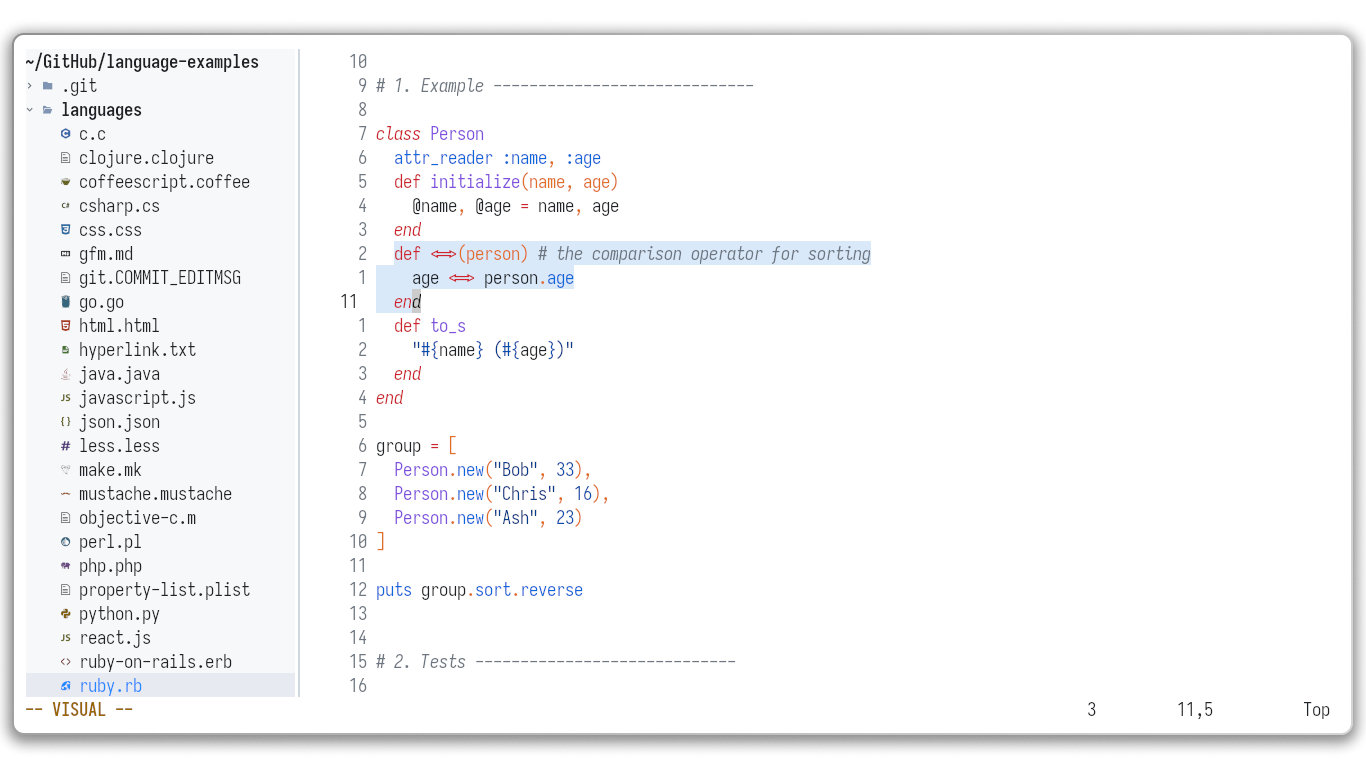Viewport: 1366px width, 761px height.
Task: Click the HTML5 icon beside html.html
Action: click(x=66, y=326)
